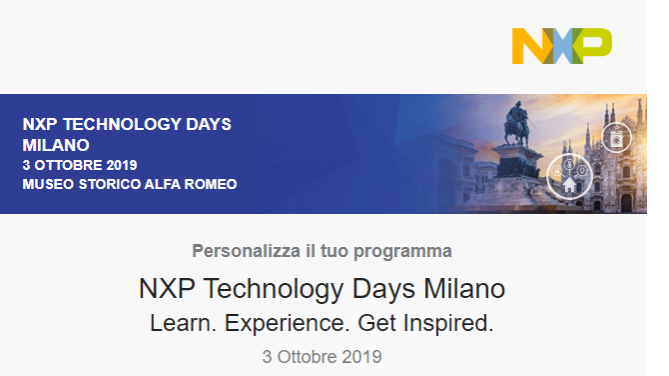Click the banner title NXP TECHNOLOGY DAYS
The image size is (669, 376).
coord(127,124)
